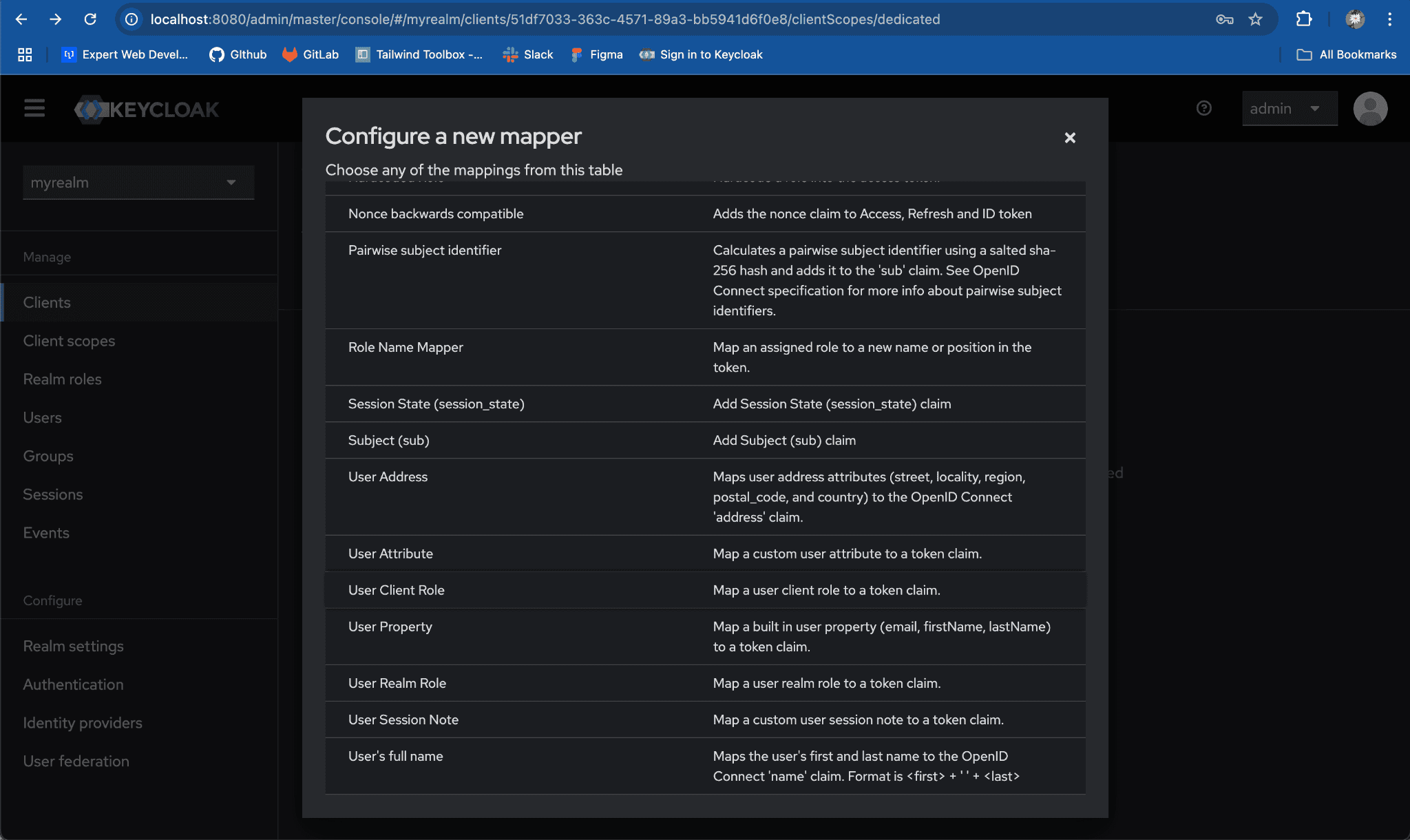Click the Sign in to Keycloak bookmark
This screenshot has width=1410, height=840.
pos(701,54)
